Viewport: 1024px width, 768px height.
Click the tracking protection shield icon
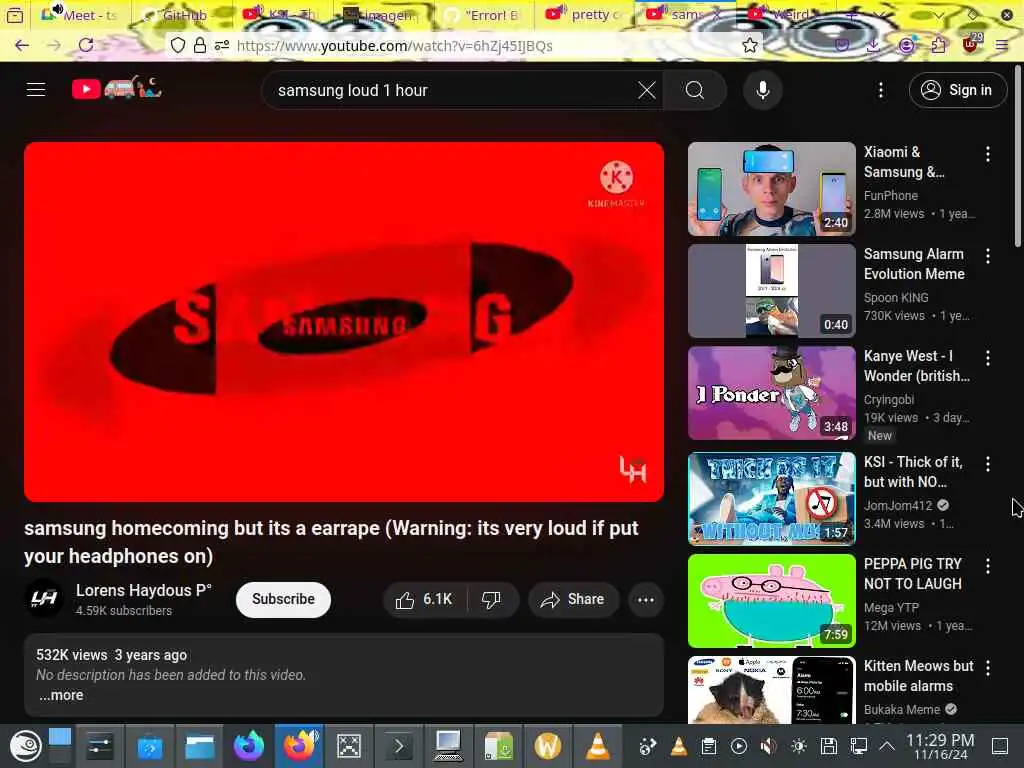pyautogui.click(x=178, y=45)
